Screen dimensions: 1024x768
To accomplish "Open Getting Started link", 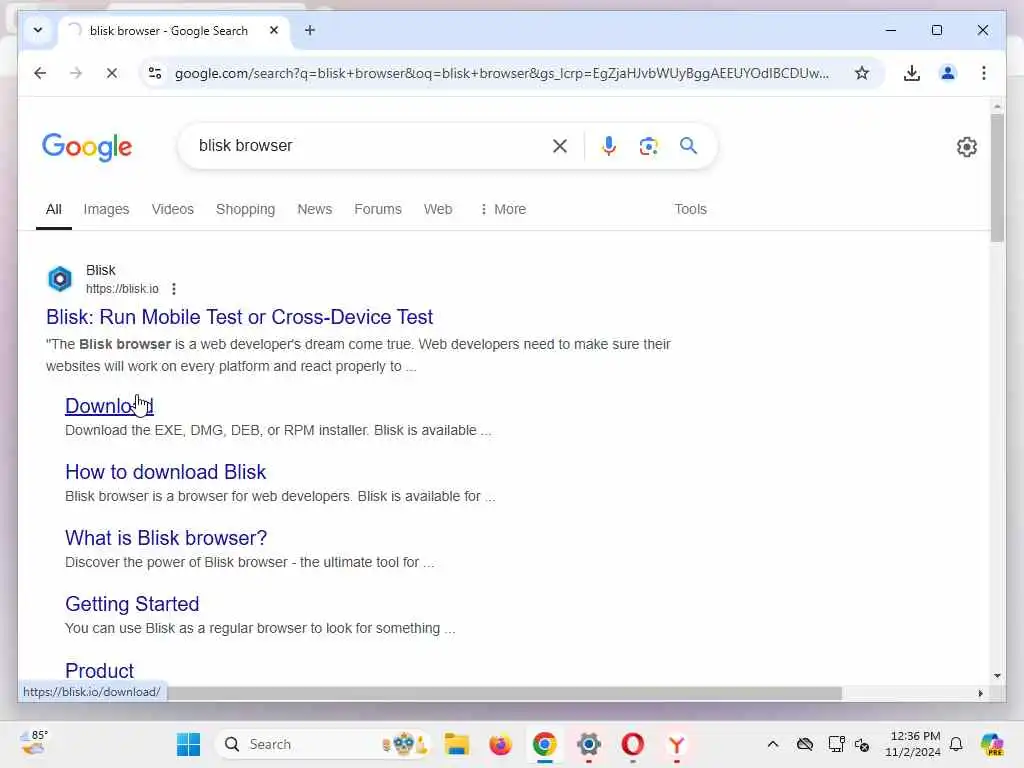I will [x=132, y=603].
